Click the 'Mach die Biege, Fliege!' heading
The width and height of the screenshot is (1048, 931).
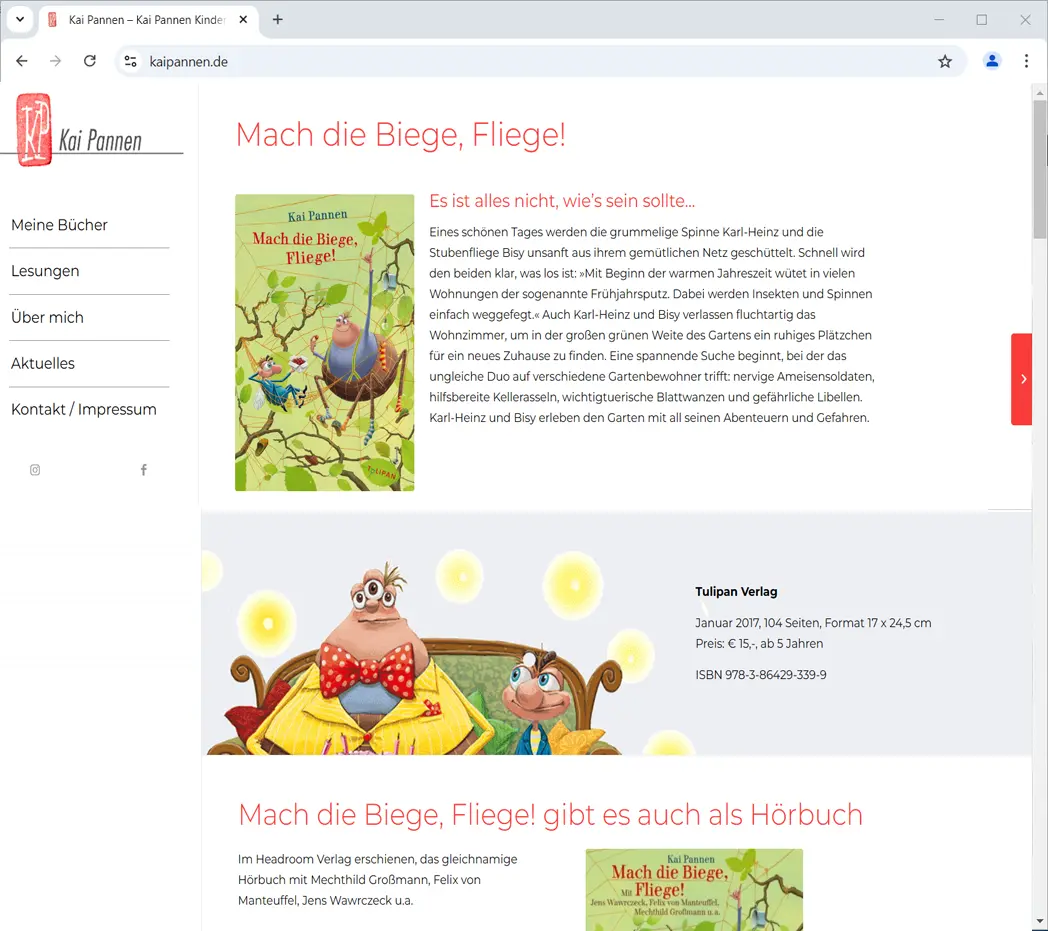point(401,135)
